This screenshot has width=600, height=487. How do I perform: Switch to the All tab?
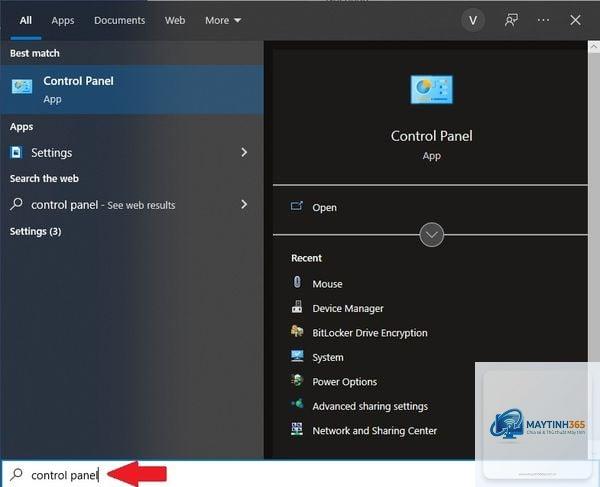[x=26, y=20]
